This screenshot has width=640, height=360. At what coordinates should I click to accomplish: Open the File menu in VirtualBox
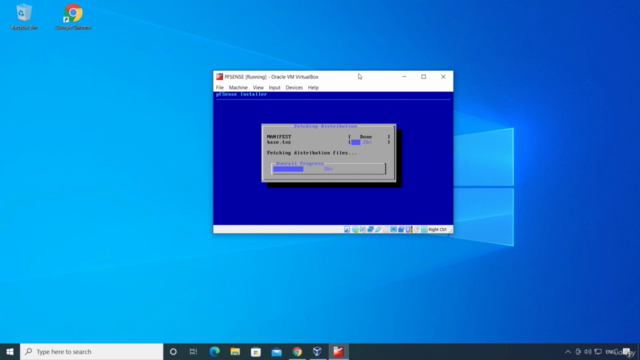220,87
